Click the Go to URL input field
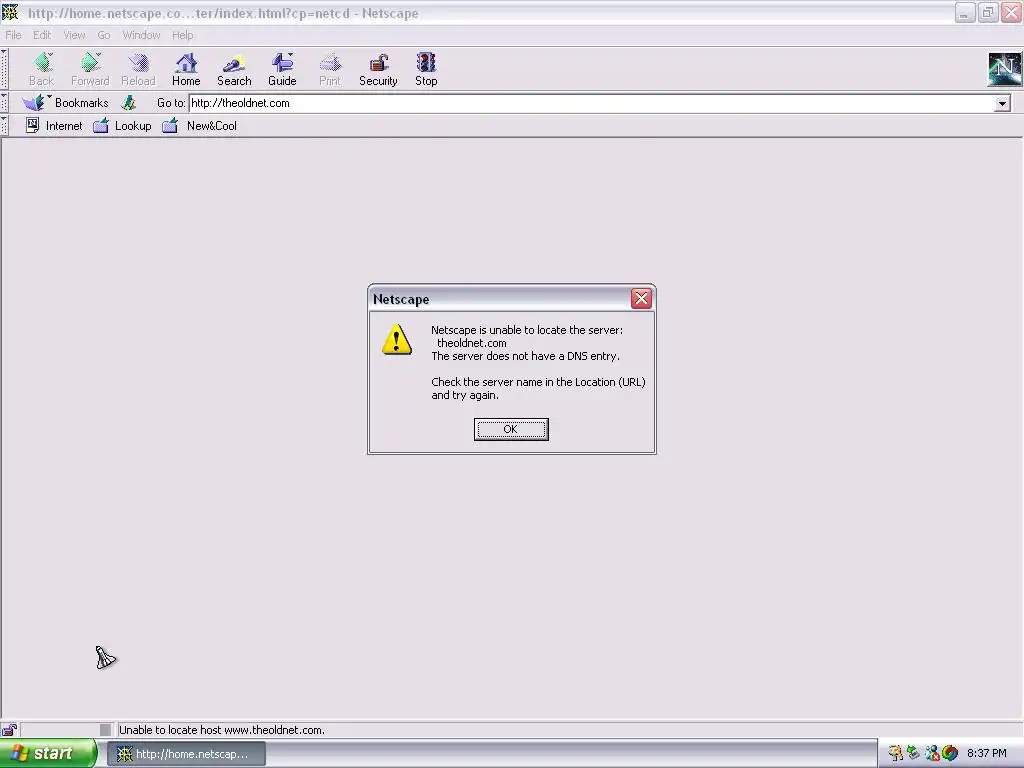Viewport: 1024px width, 768px height. click(x=592, y=103)
